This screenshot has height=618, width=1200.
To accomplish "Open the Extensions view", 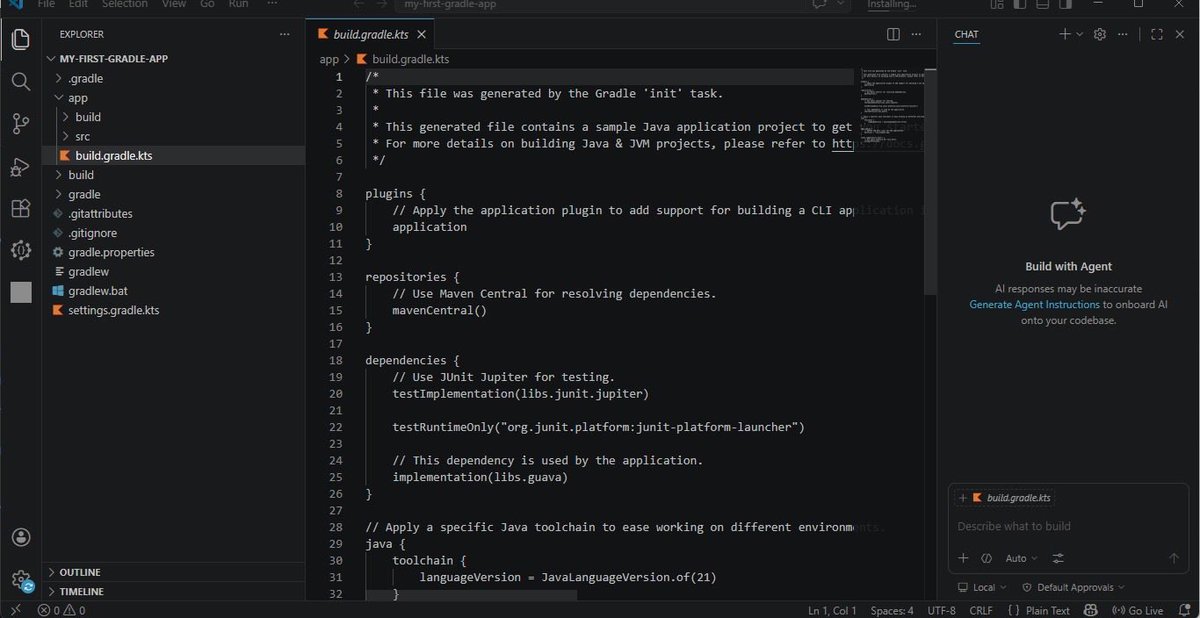I will 20,208.
